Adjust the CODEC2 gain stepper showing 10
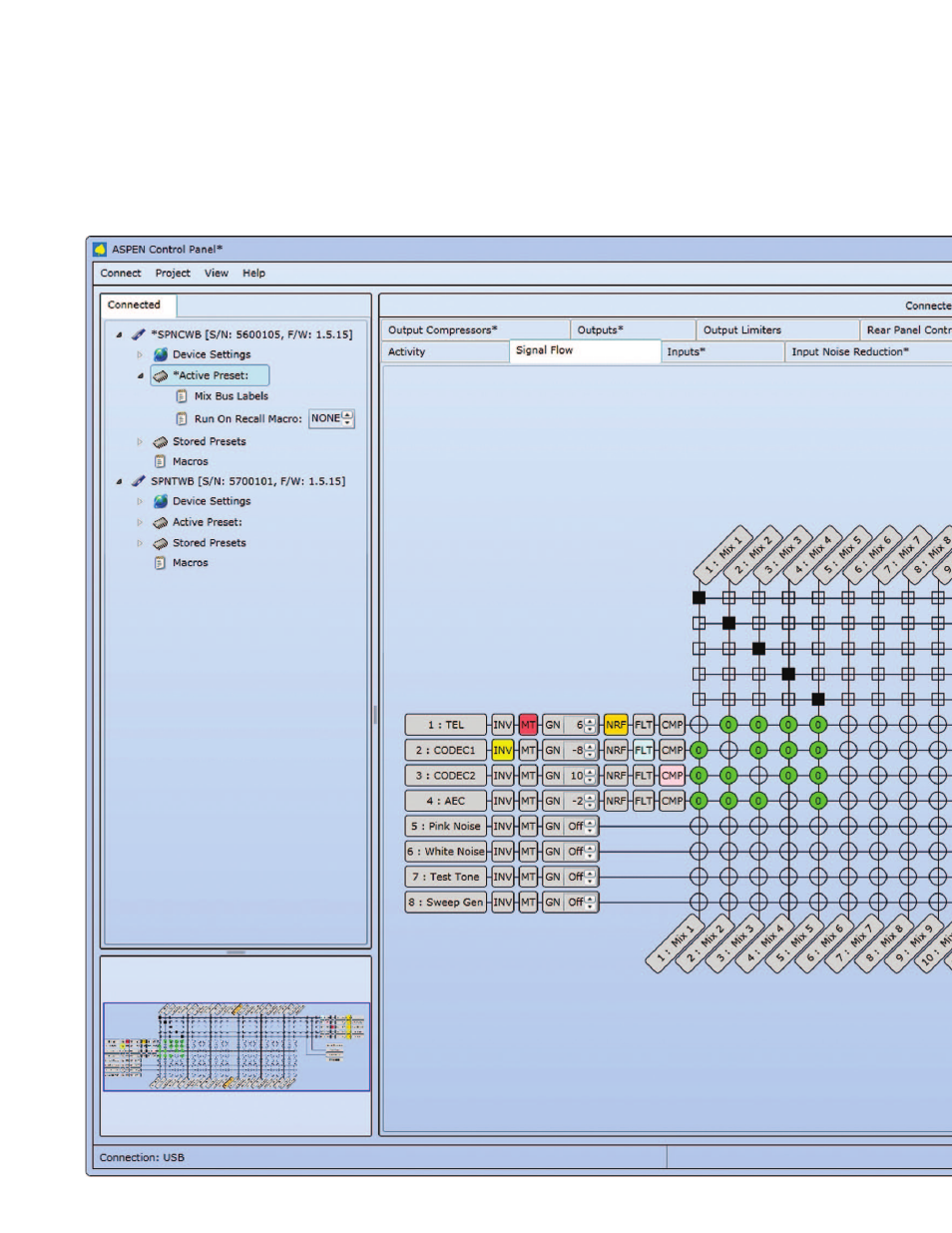 point(591,776)
